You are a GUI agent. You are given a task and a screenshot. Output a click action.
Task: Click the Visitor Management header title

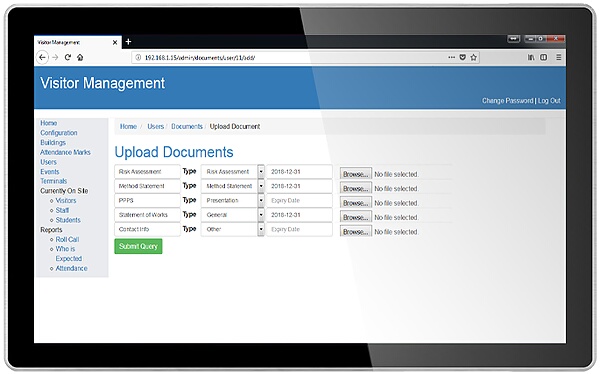click(x=103, y=83)
